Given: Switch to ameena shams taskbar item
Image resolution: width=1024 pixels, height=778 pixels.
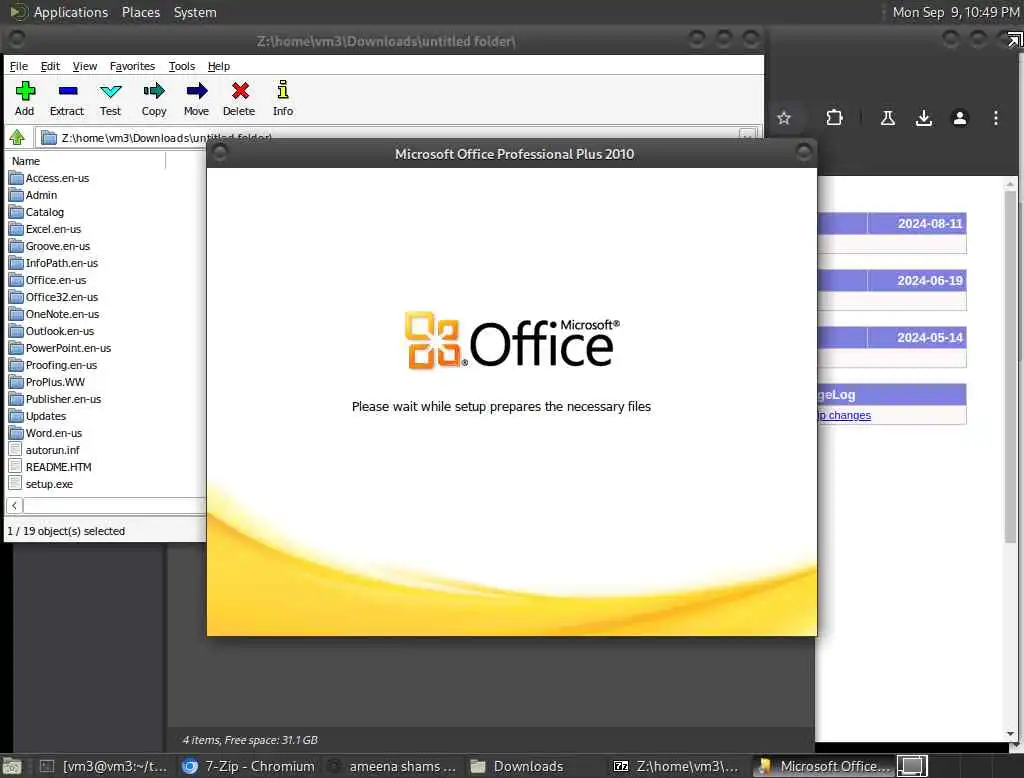Looking at the screenshot, I should 392,766.
